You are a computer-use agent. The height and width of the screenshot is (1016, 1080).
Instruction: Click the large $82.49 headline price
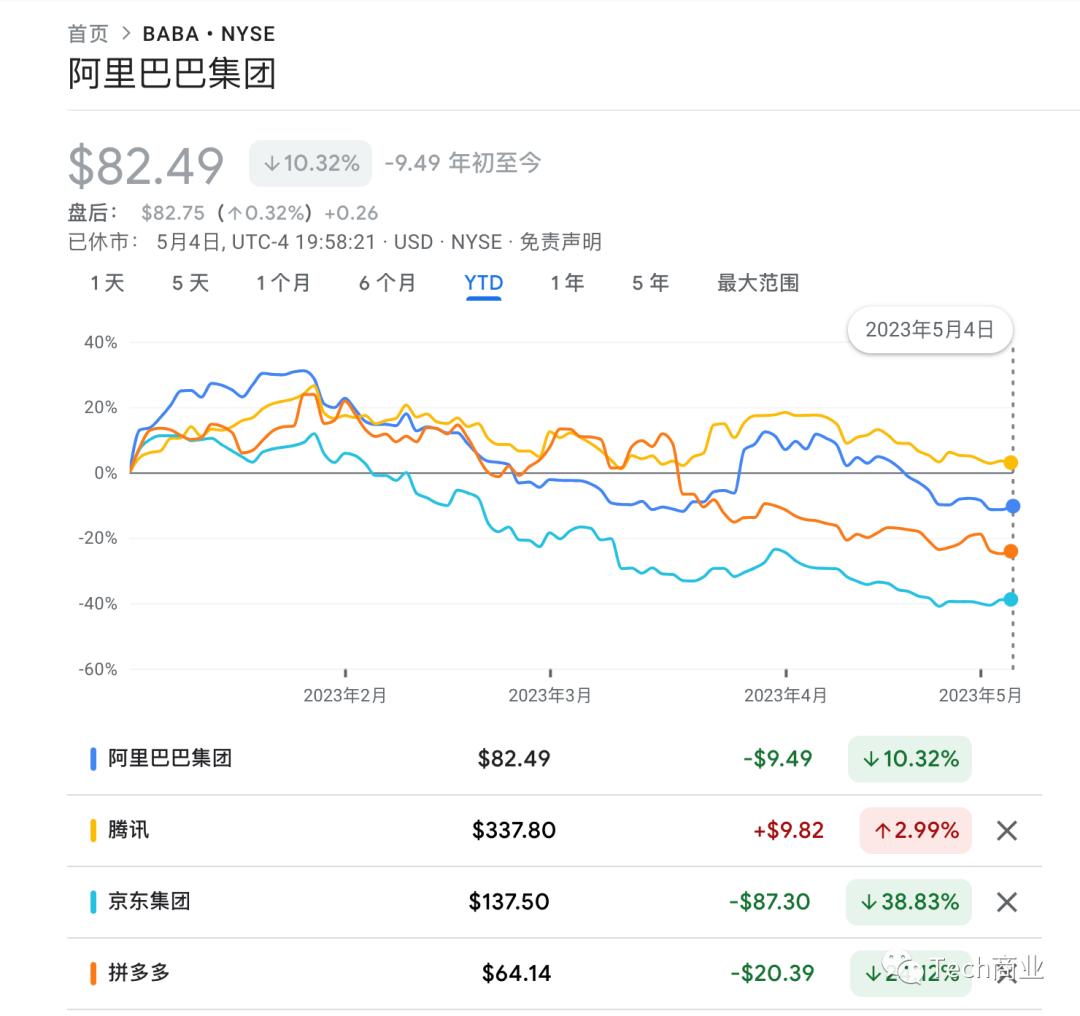pos(146,165)
